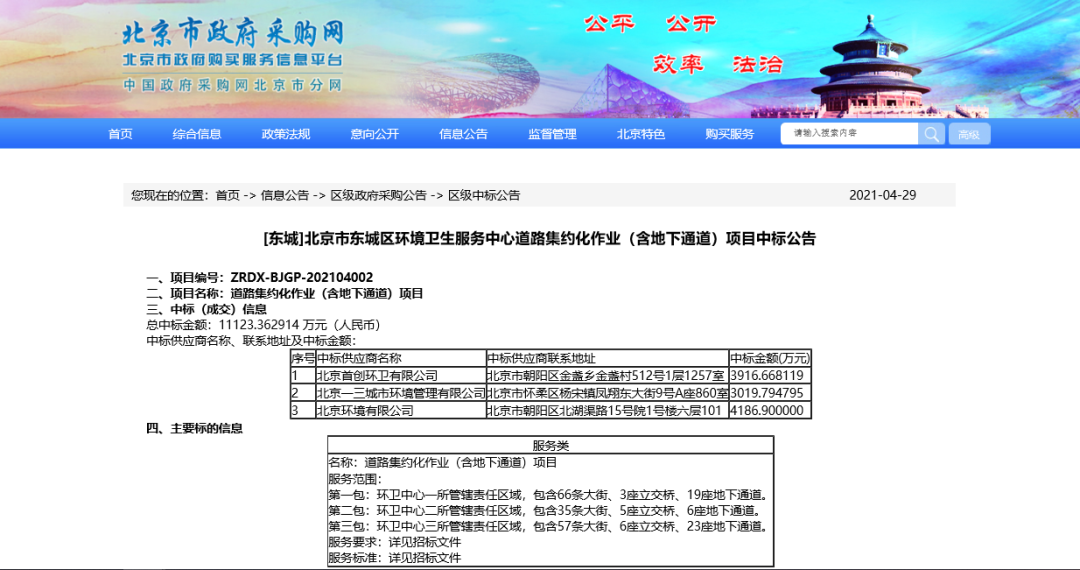Open the 政策法规 menu item
This screenshot has width=1080, height=570.
click(x=286, y=134)
